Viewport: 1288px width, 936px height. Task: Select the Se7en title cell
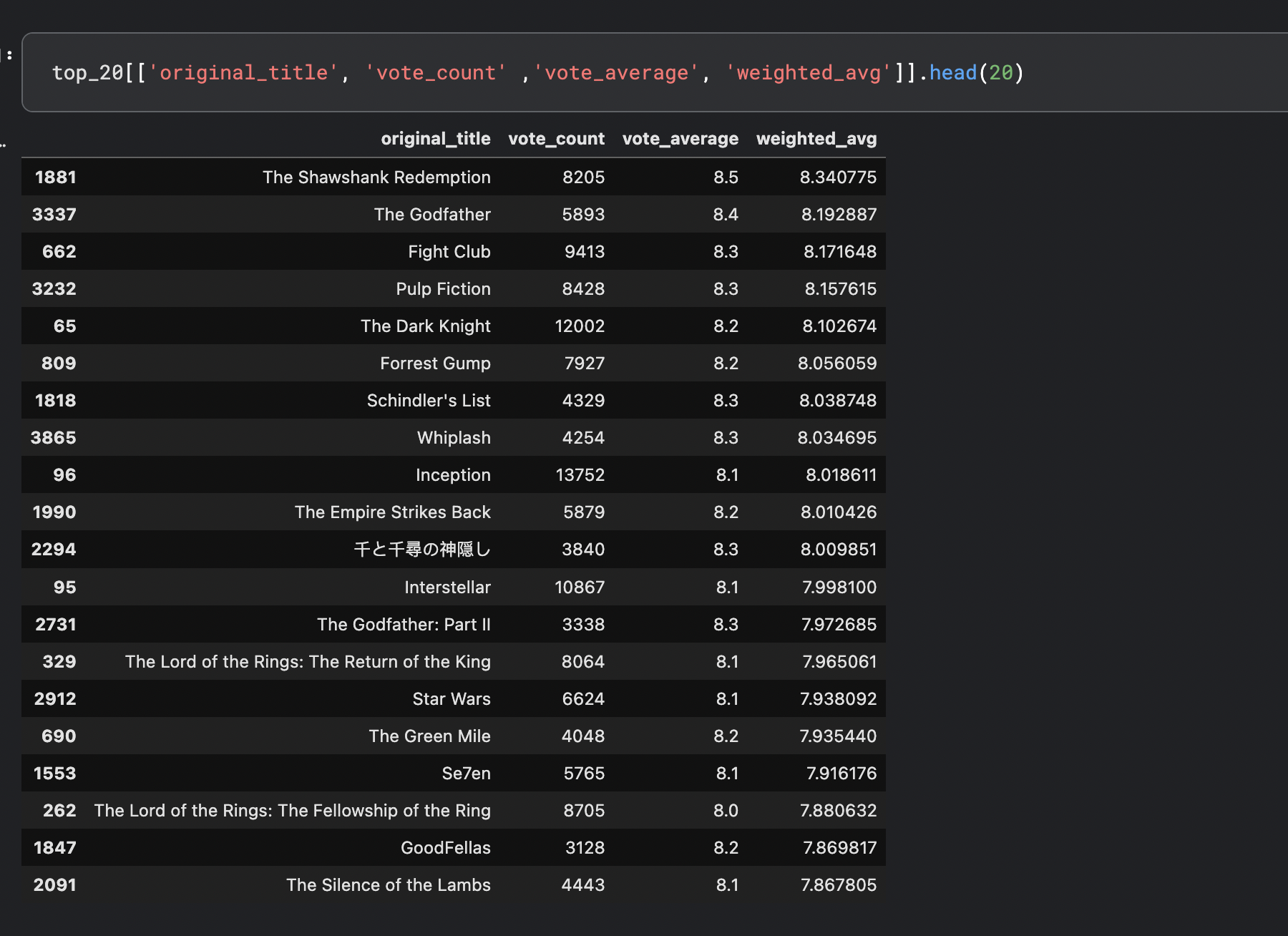point(466,773)
